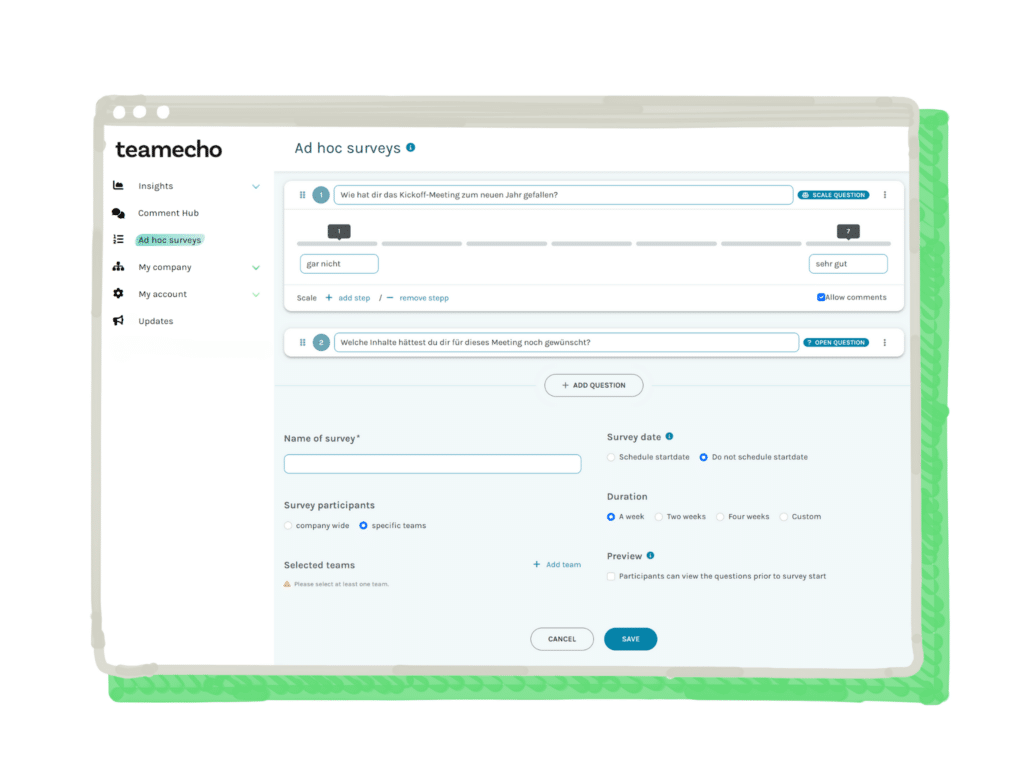Click the Updates megaphone icon
This screenshot has height=768, width=1024.
(118, 321)
